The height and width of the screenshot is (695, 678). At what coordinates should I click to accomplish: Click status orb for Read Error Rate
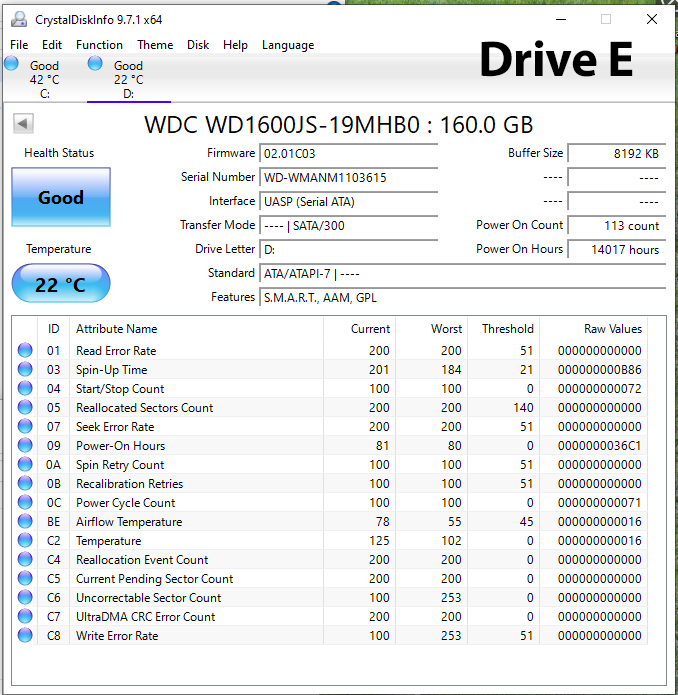pyautogui.click(x=25, y=350)
